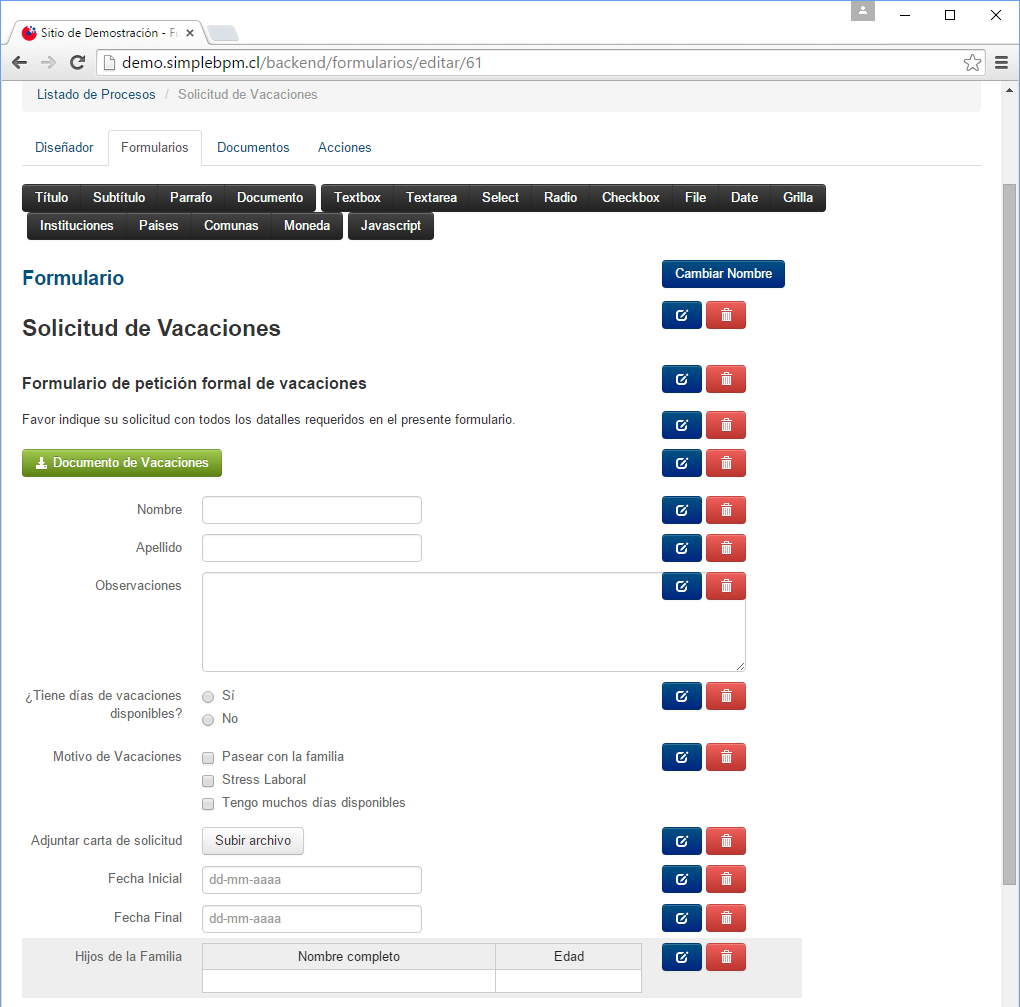Click into the Observaciones text area
The height and width of the screenshot is (1007, 1020).
coord(474,622)
